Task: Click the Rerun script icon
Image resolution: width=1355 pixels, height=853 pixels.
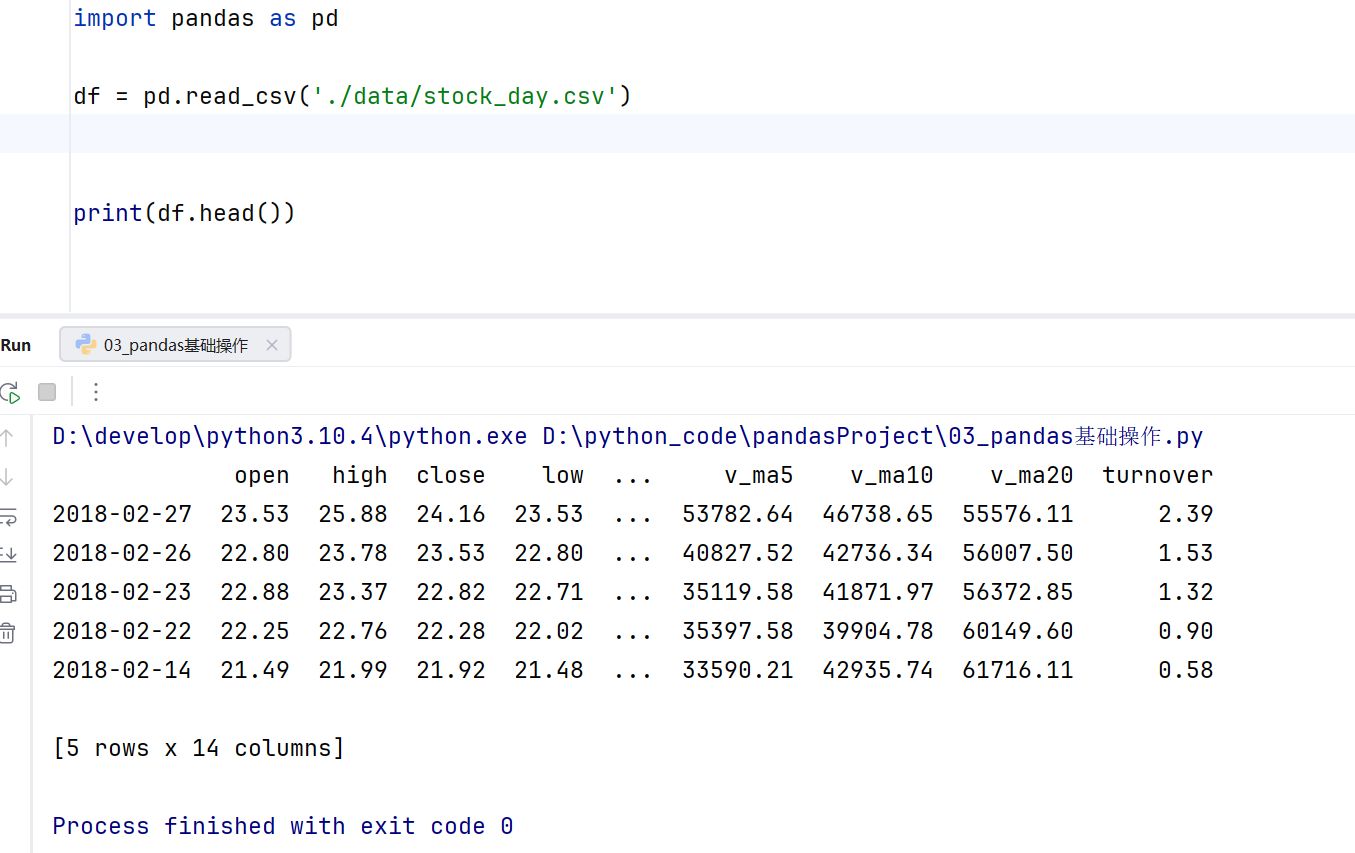Action: 9,392
